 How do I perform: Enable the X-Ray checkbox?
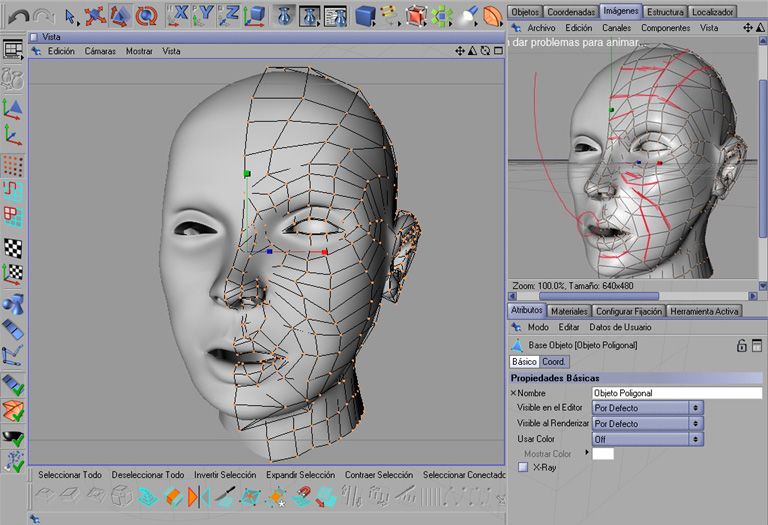pyautogui.click(x=523, y=467)
